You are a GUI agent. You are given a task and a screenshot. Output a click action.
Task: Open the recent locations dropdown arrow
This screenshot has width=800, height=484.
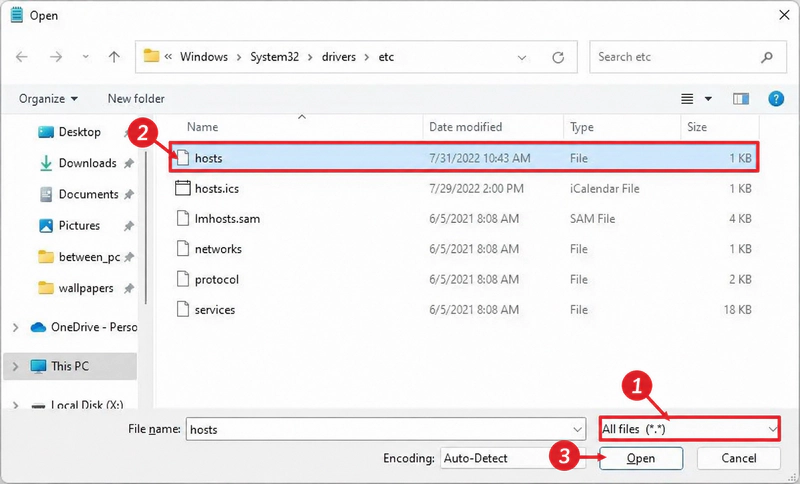tap(86, 57)
